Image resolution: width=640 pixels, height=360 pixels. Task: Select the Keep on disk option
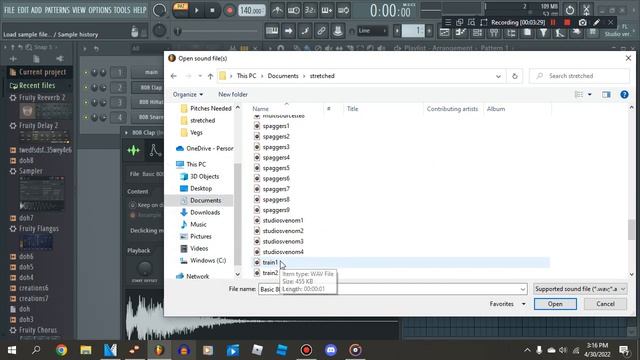(x=132, y=205)
